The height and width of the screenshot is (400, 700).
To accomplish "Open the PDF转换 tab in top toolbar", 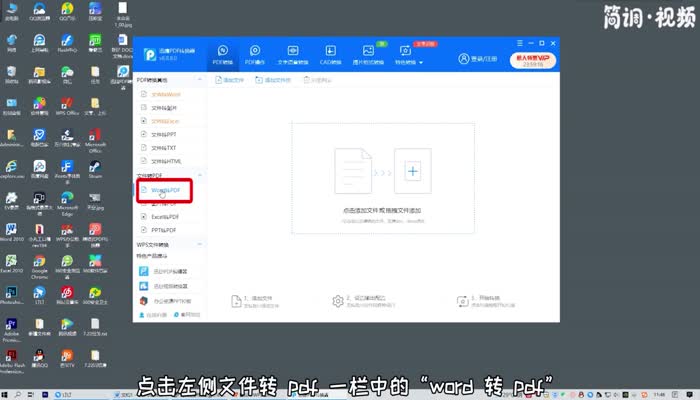I will (223, 55).
